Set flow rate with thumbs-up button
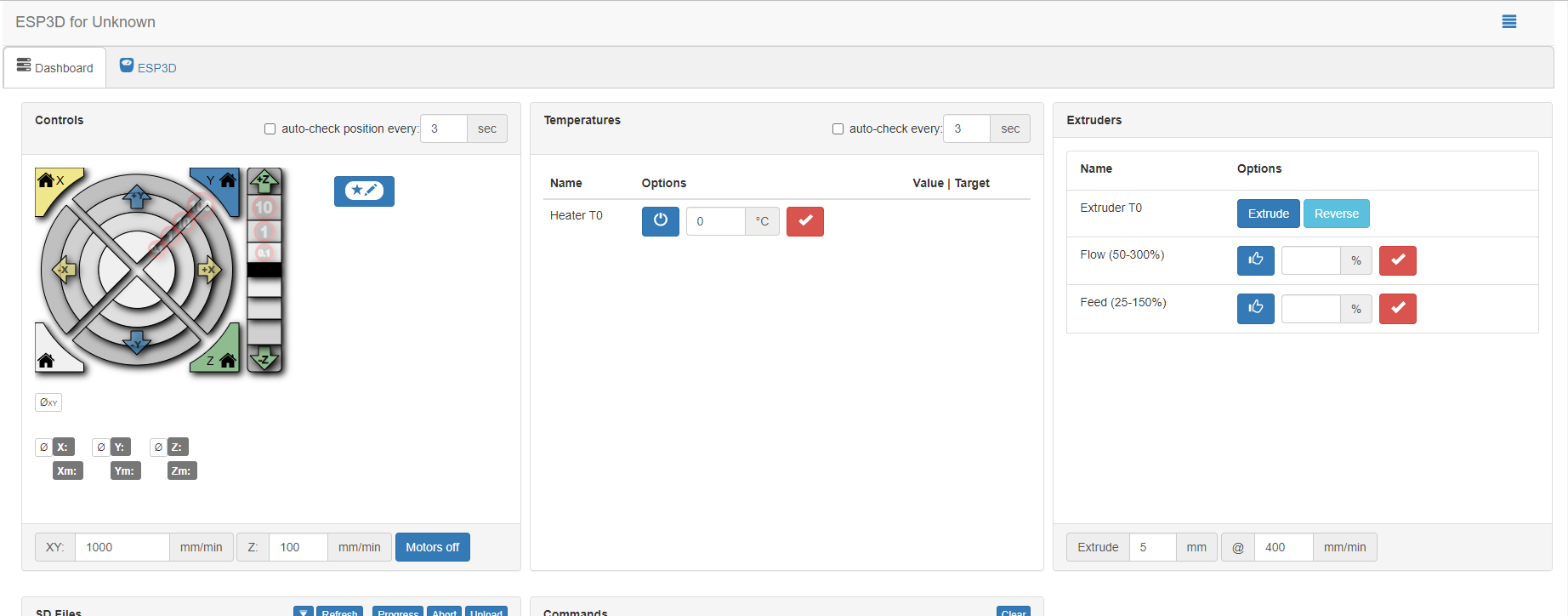This screenshot has height=616, width=1568. pyautogui.click(x=1255, y=260)
